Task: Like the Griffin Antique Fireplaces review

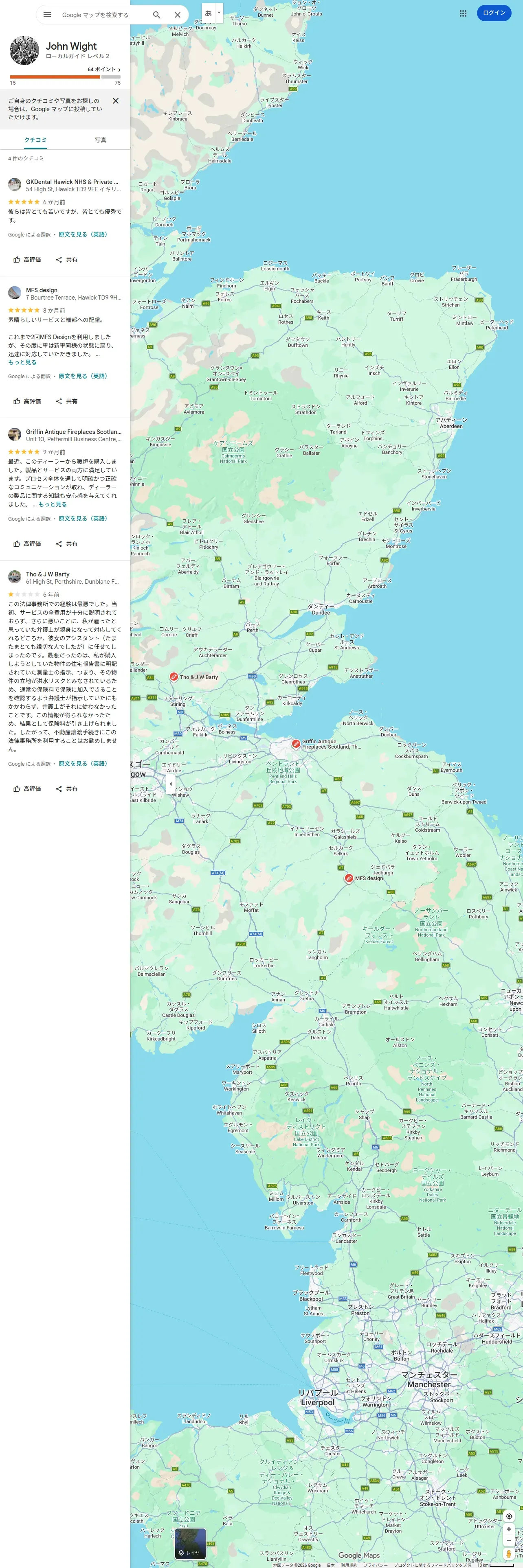Action: coord(27,544)
